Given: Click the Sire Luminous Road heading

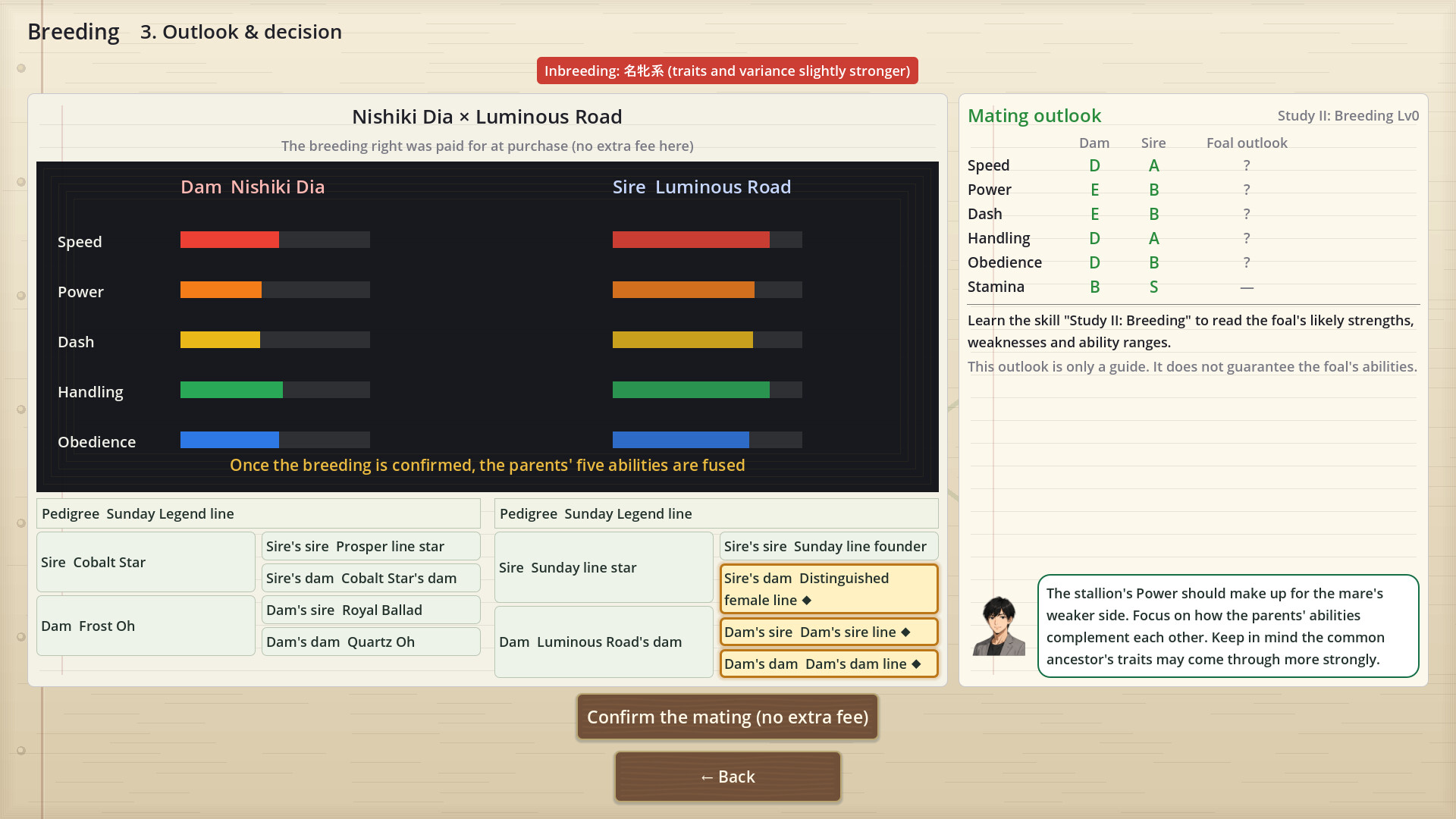Looking at the screenshot, I should click(x=701, y=187).
